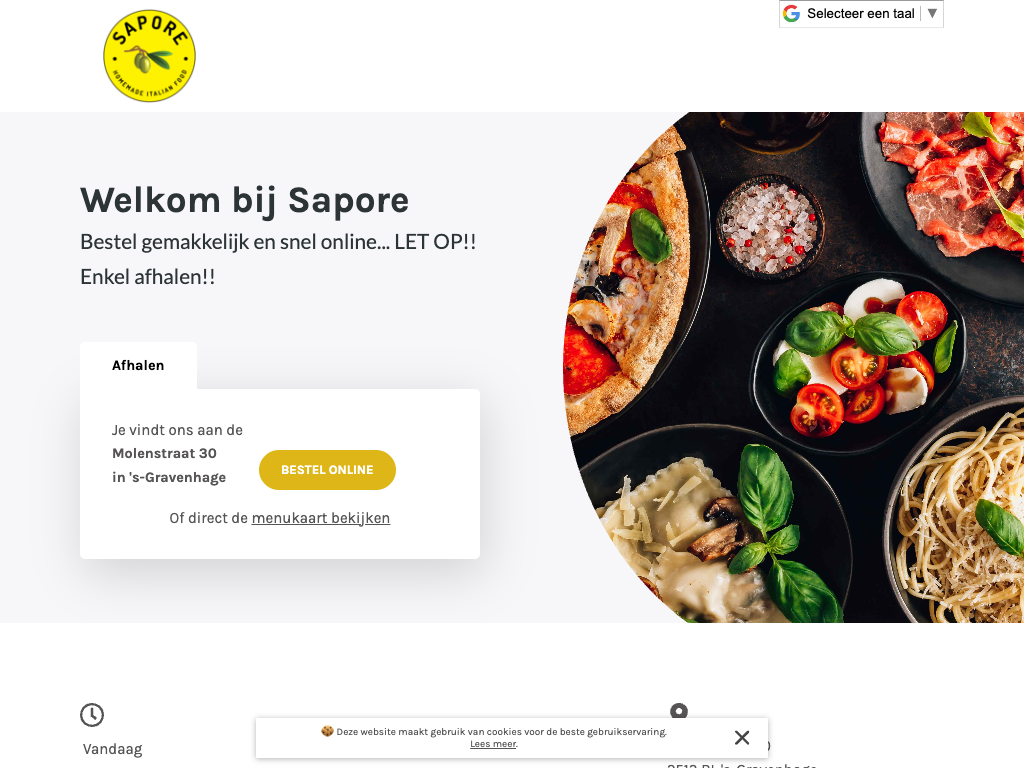Click the Sapore olive logo

[150, 56]
